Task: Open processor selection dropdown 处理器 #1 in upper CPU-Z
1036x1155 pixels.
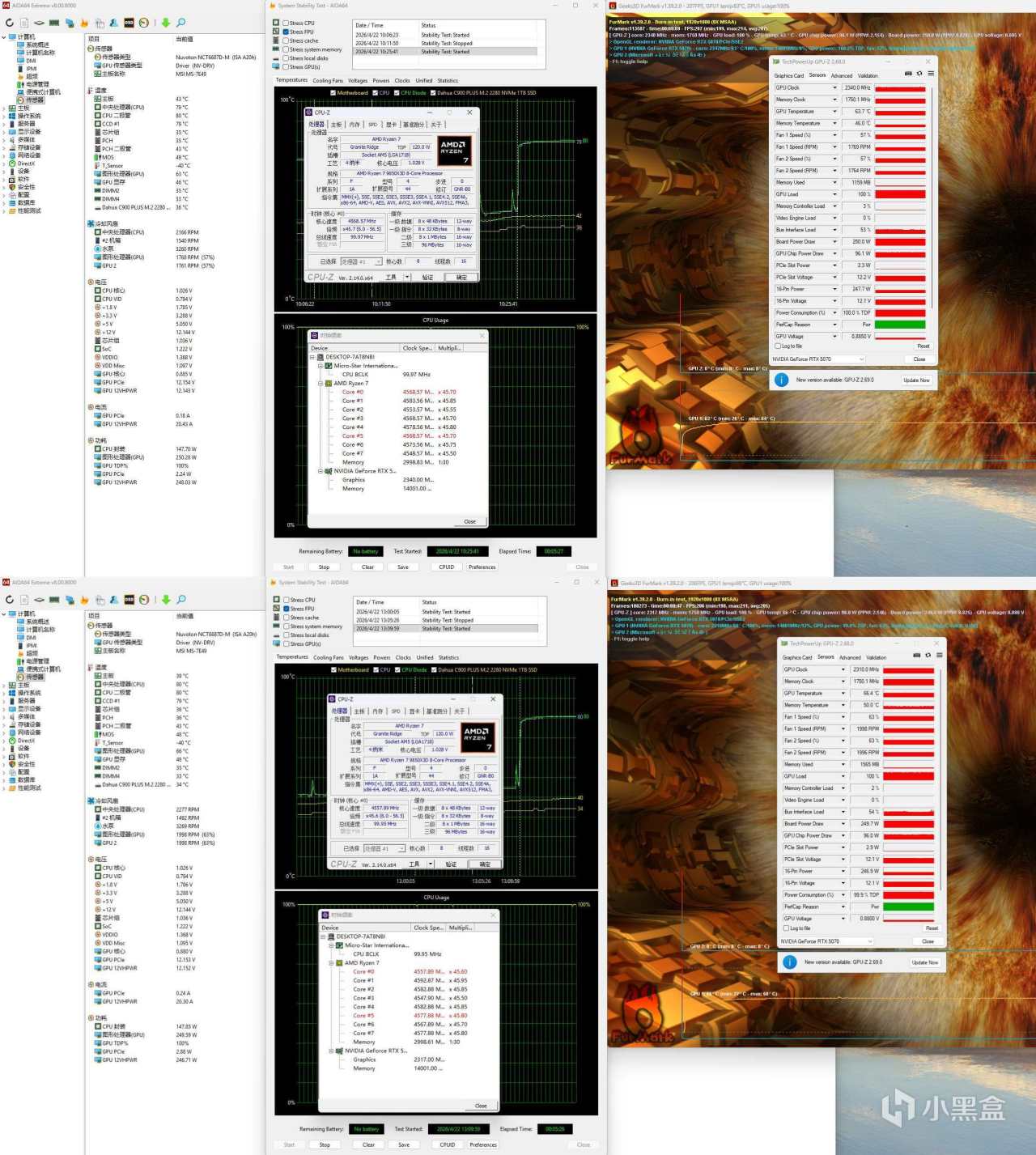Action: click(361, 261)
